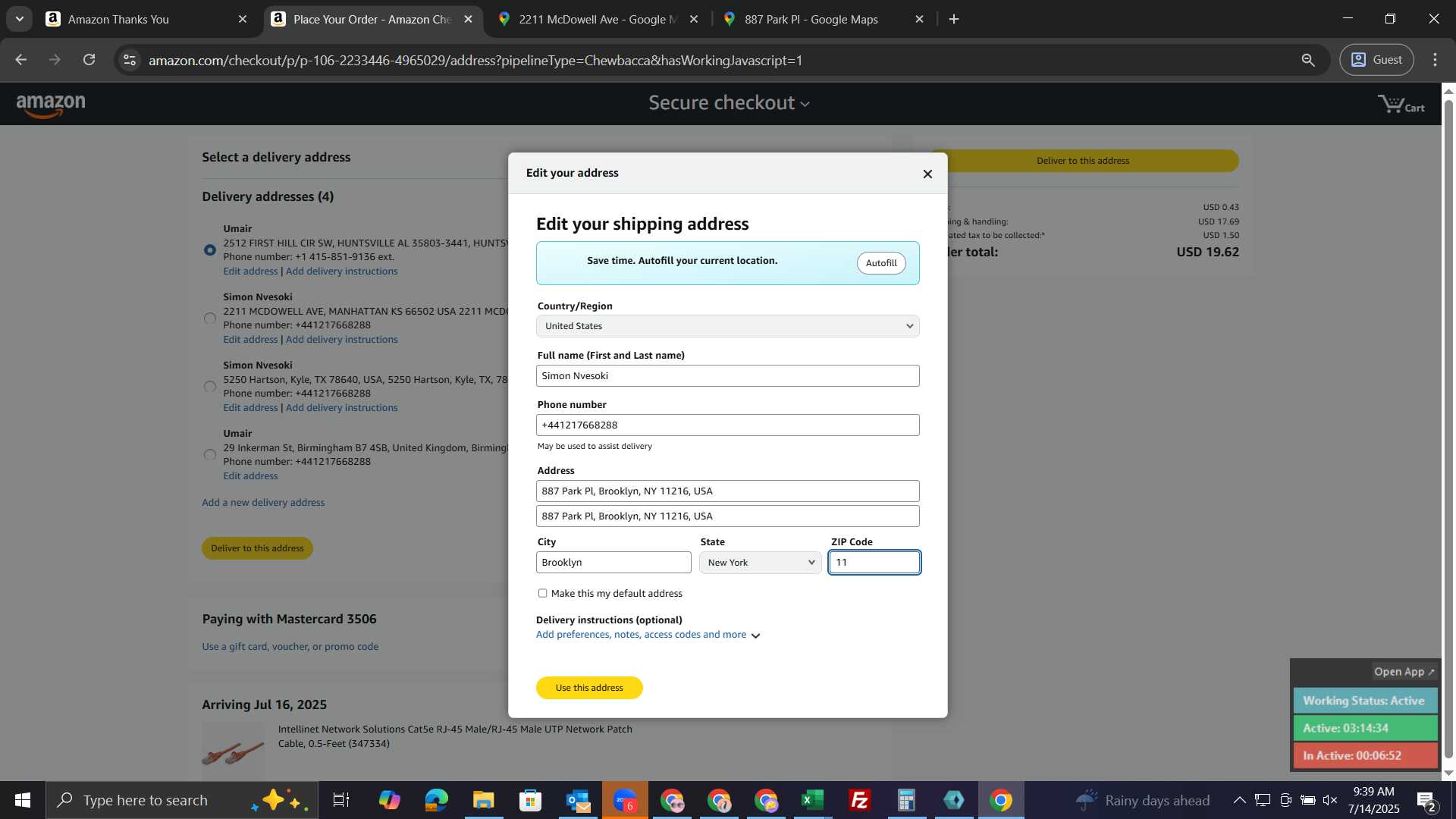Go to Amazon home via logo
Viewport: 1456px width, 819px height.
[51, 105]
